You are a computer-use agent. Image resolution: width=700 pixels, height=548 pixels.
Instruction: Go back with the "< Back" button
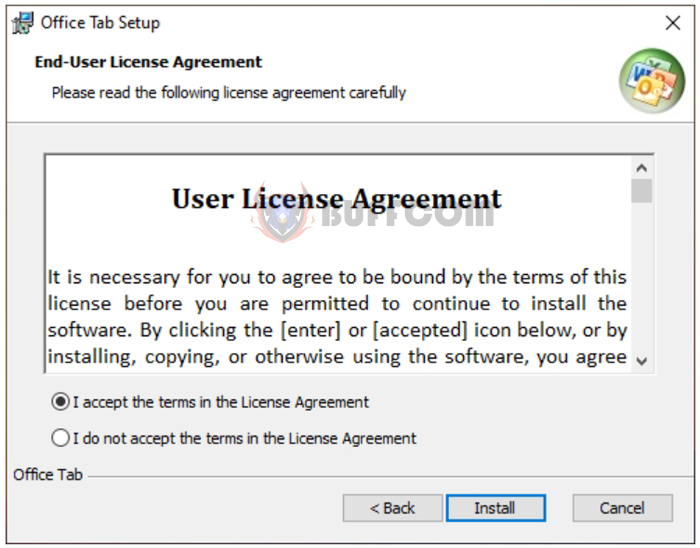tap(392, 508)
